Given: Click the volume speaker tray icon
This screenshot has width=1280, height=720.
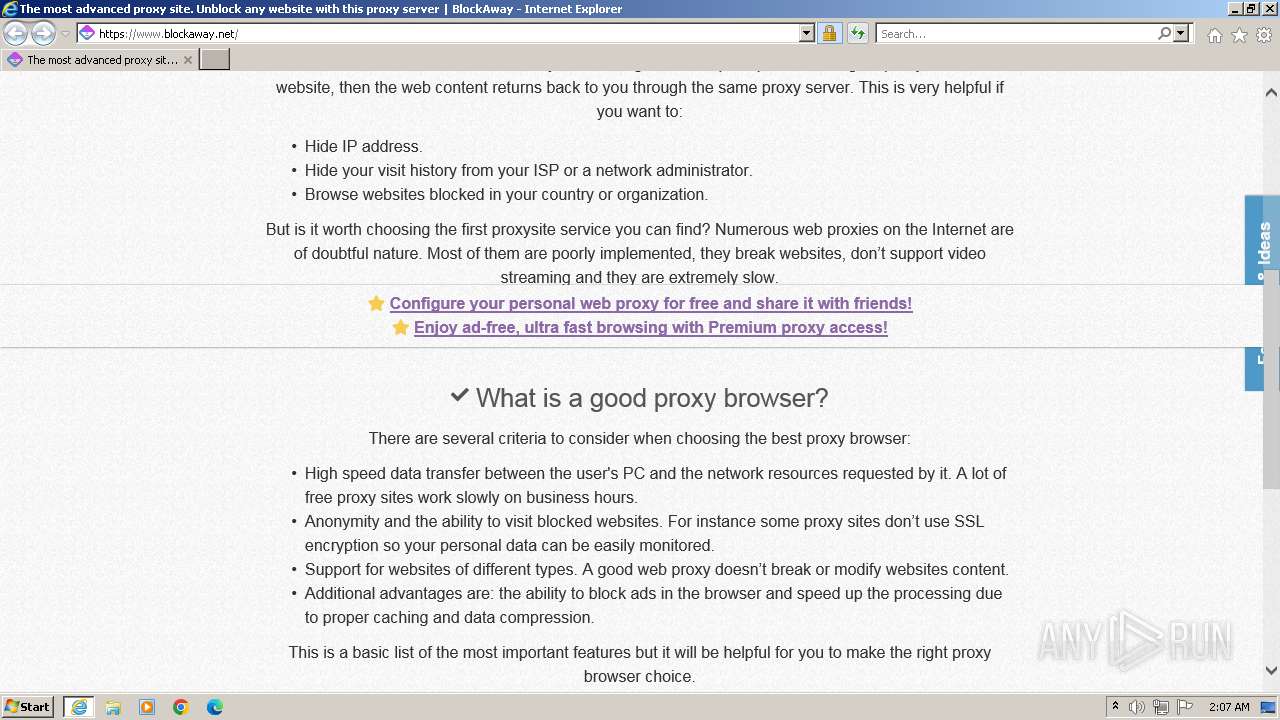Looking at the screenshot, I should point(1137,707).
